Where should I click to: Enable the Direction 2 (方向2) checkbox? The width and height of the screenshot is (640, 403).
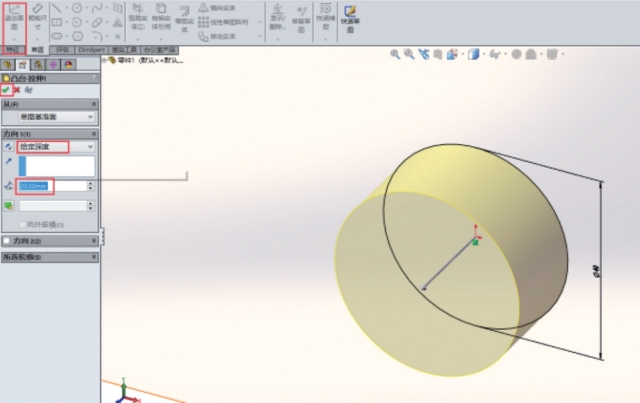coord(6,241)
